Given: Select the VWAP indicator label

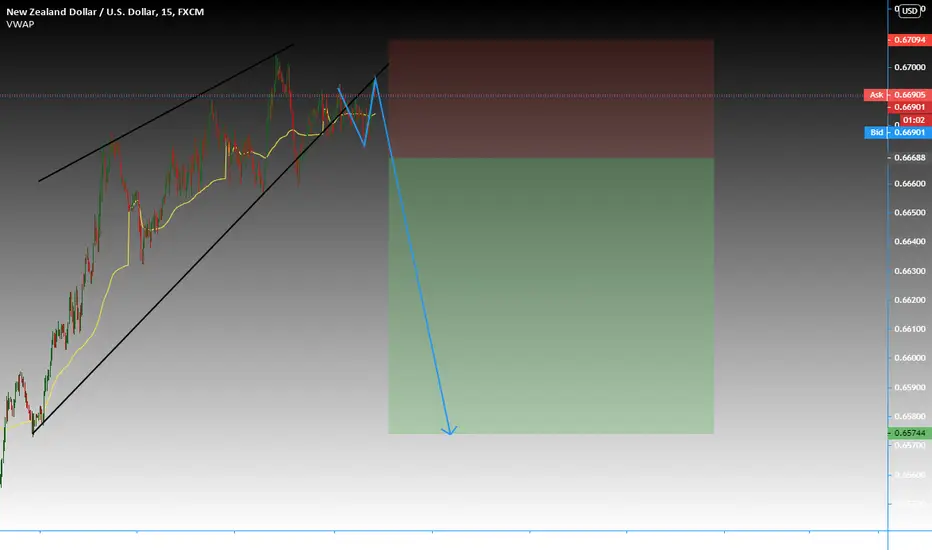Looking at the screenshot, I should coord(20,24).
